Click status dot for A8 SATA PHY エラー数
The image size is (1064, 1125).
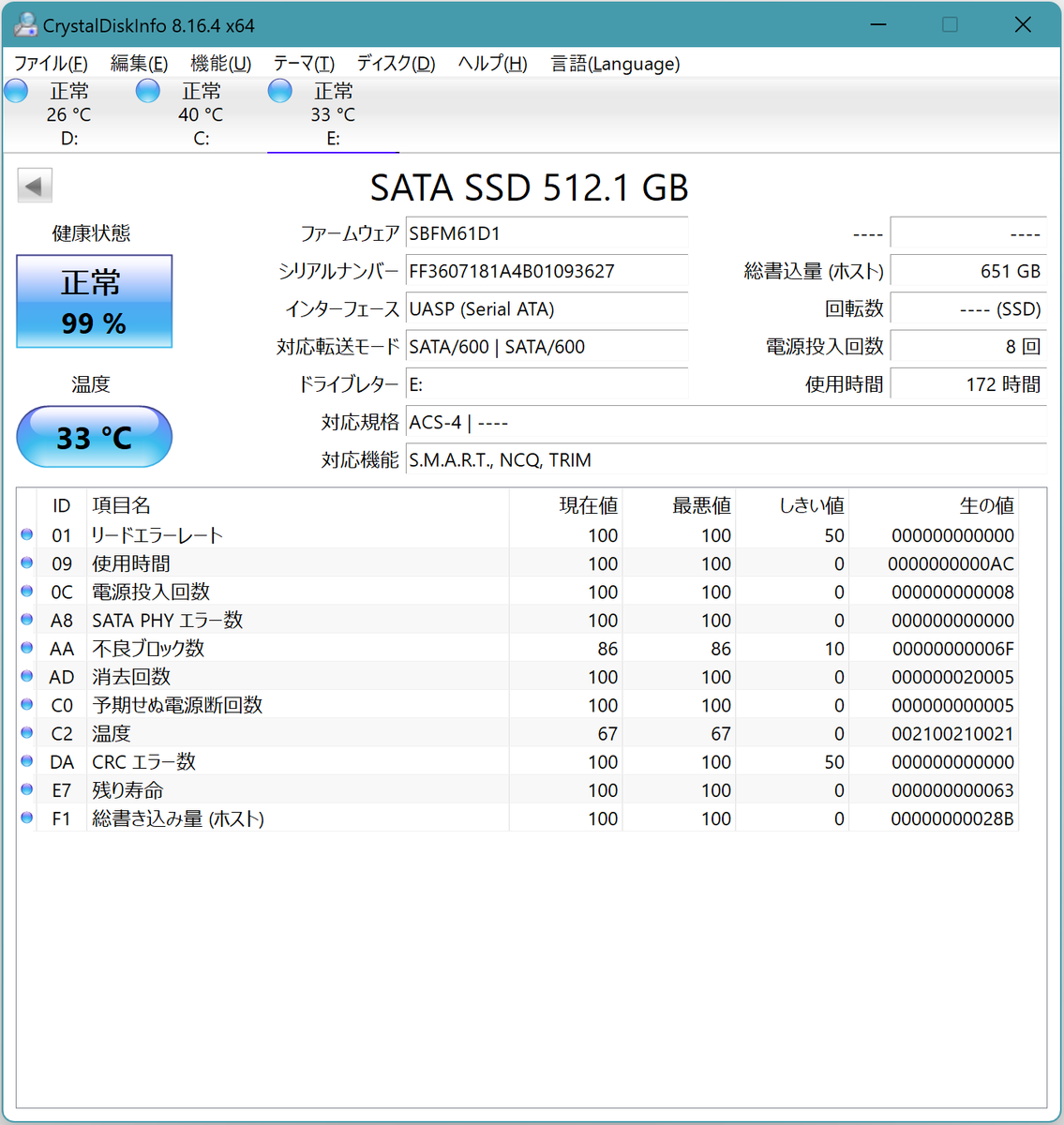[x=27, y=620]
